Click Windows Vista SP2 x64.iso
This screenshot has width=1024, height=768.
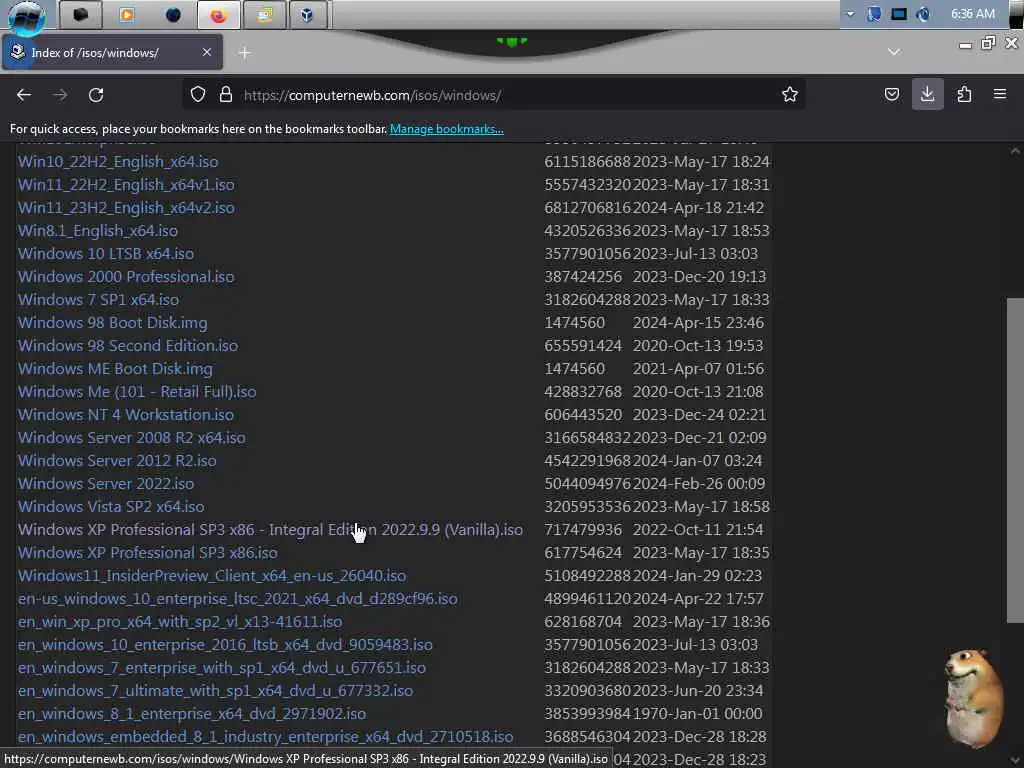[111, 506]
